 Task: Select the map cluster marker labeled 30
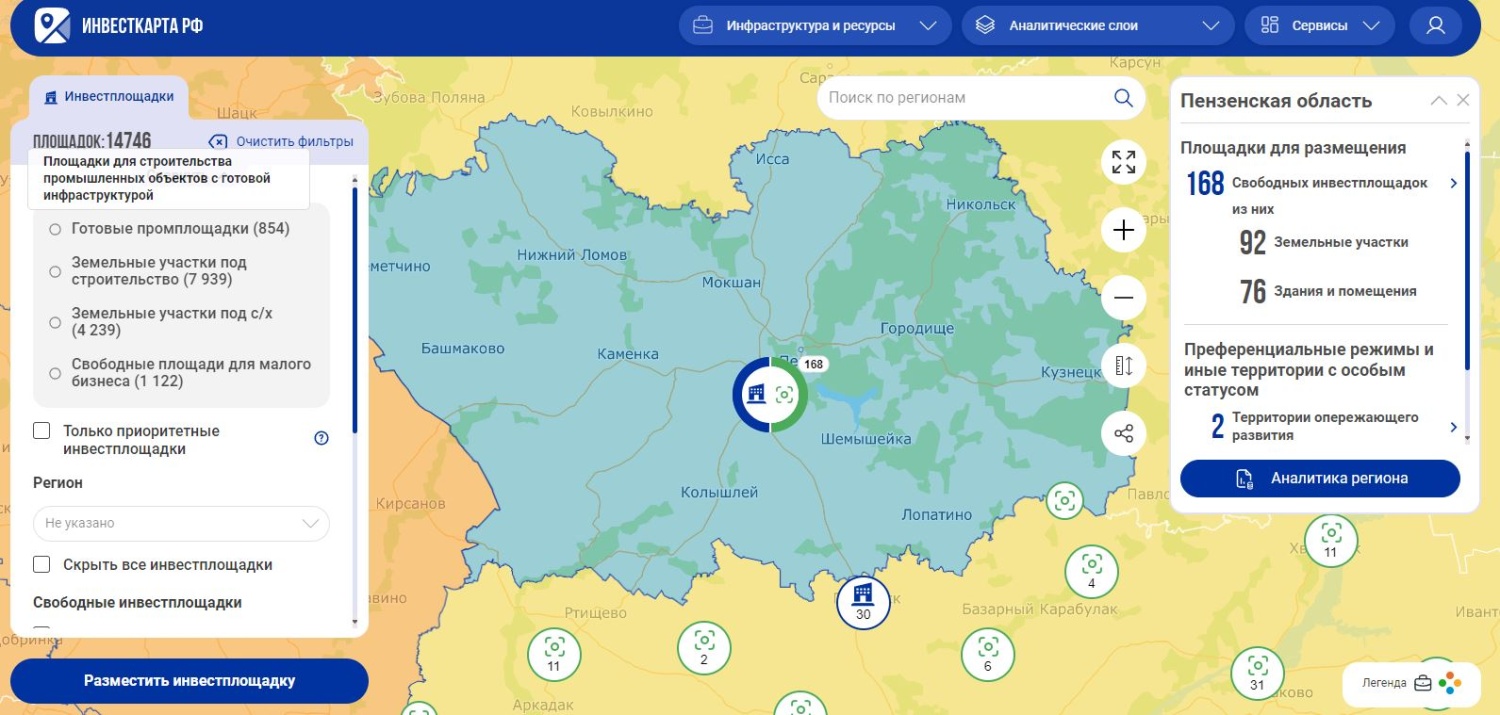pyautogui.click(x=863, y=603)
